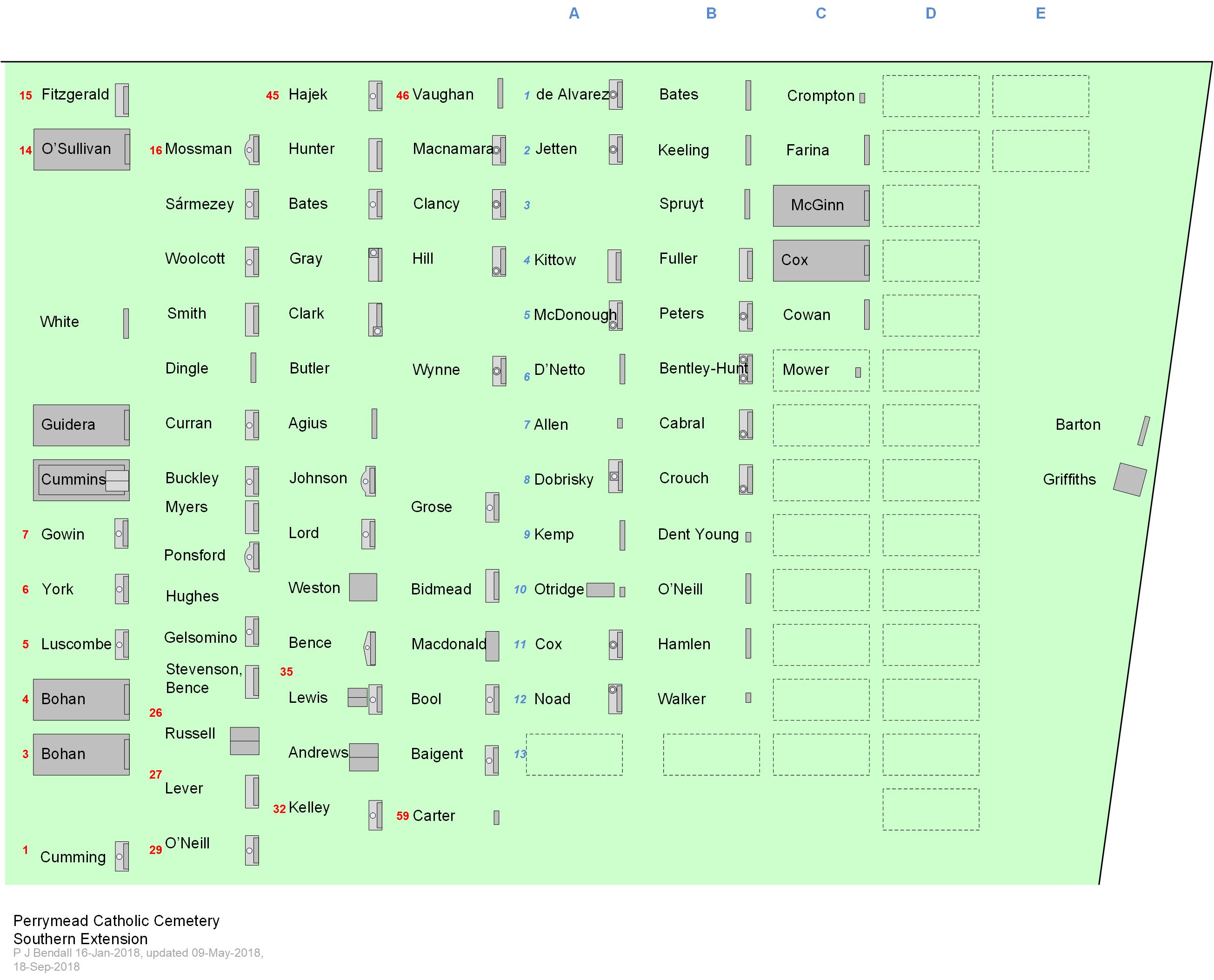1214x980 pixels.
Task: Click the Crompton small marker icon
Action: 862,98
